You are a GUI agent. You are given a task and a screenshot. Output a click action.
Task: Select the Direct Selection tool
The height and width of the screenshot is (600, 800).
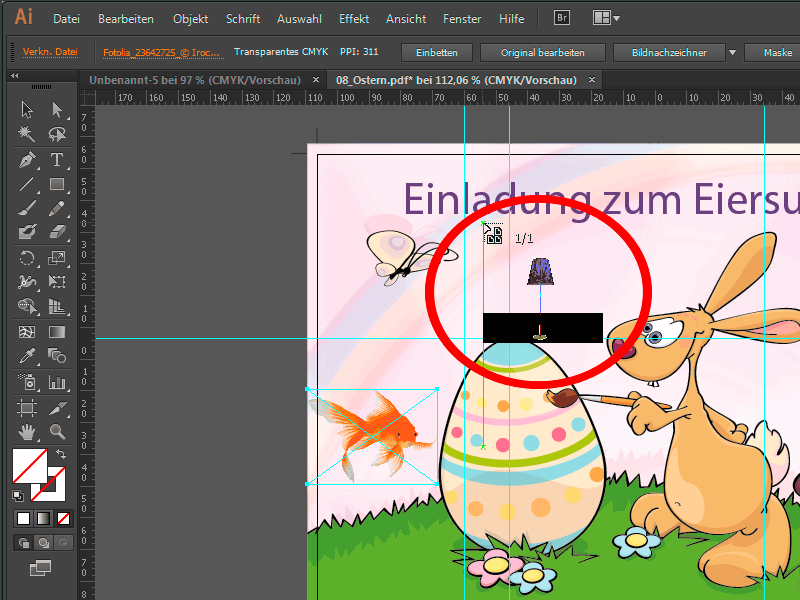57,110
